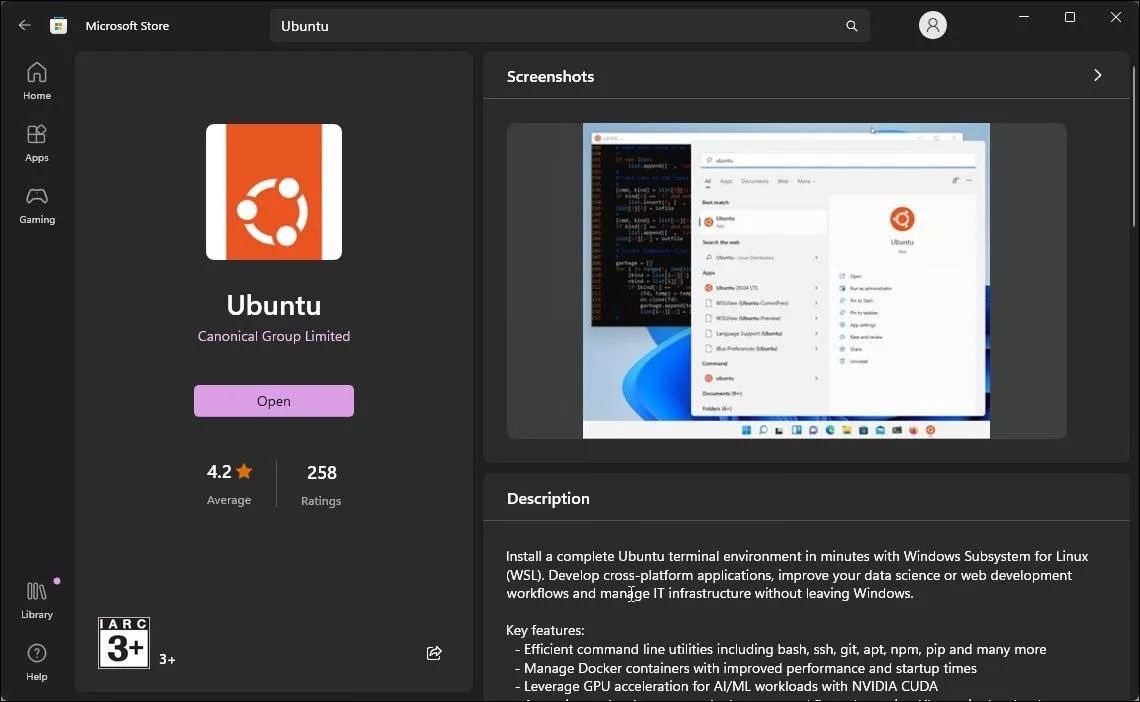Expand the Screenshots section chevron
Screen dimensions: 1140x702
pyautogui.click(x=1097, y=76)
